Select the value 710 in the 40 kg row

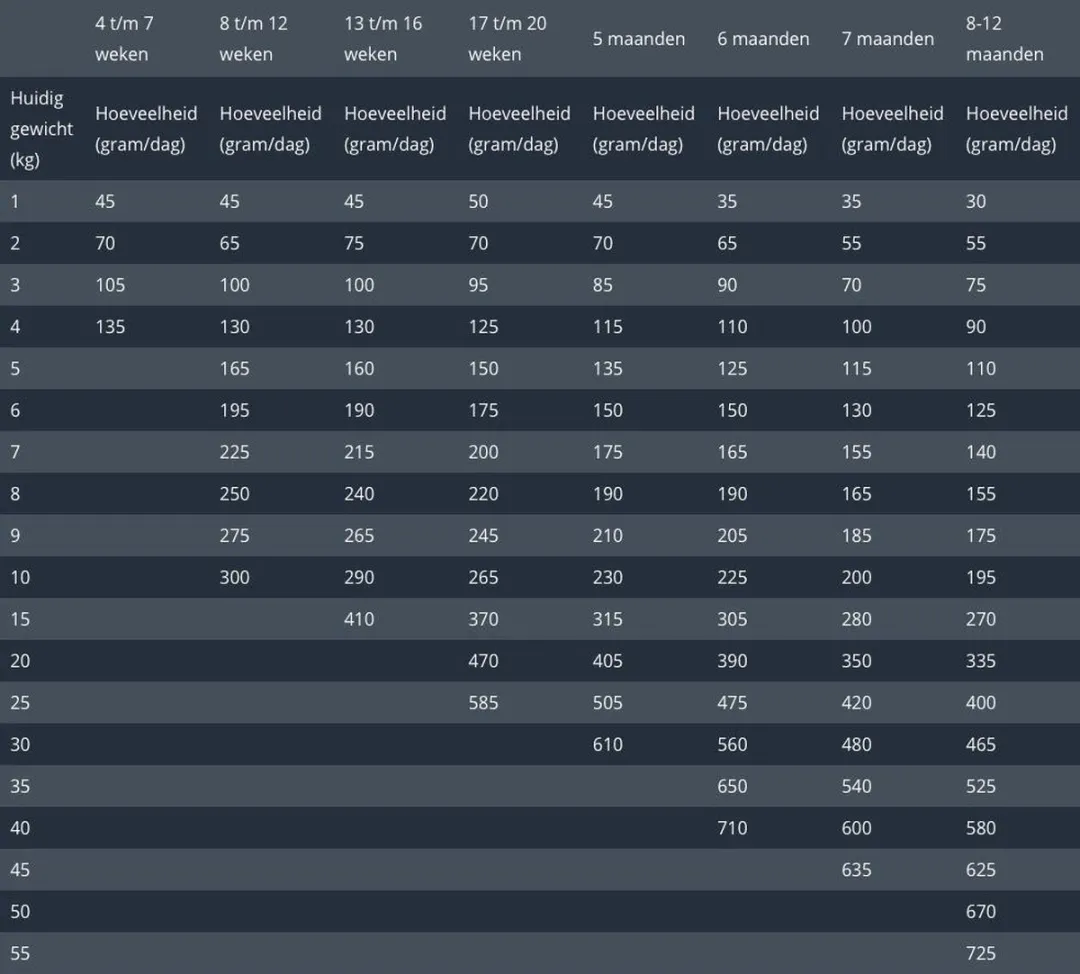(x=732, y=828)
